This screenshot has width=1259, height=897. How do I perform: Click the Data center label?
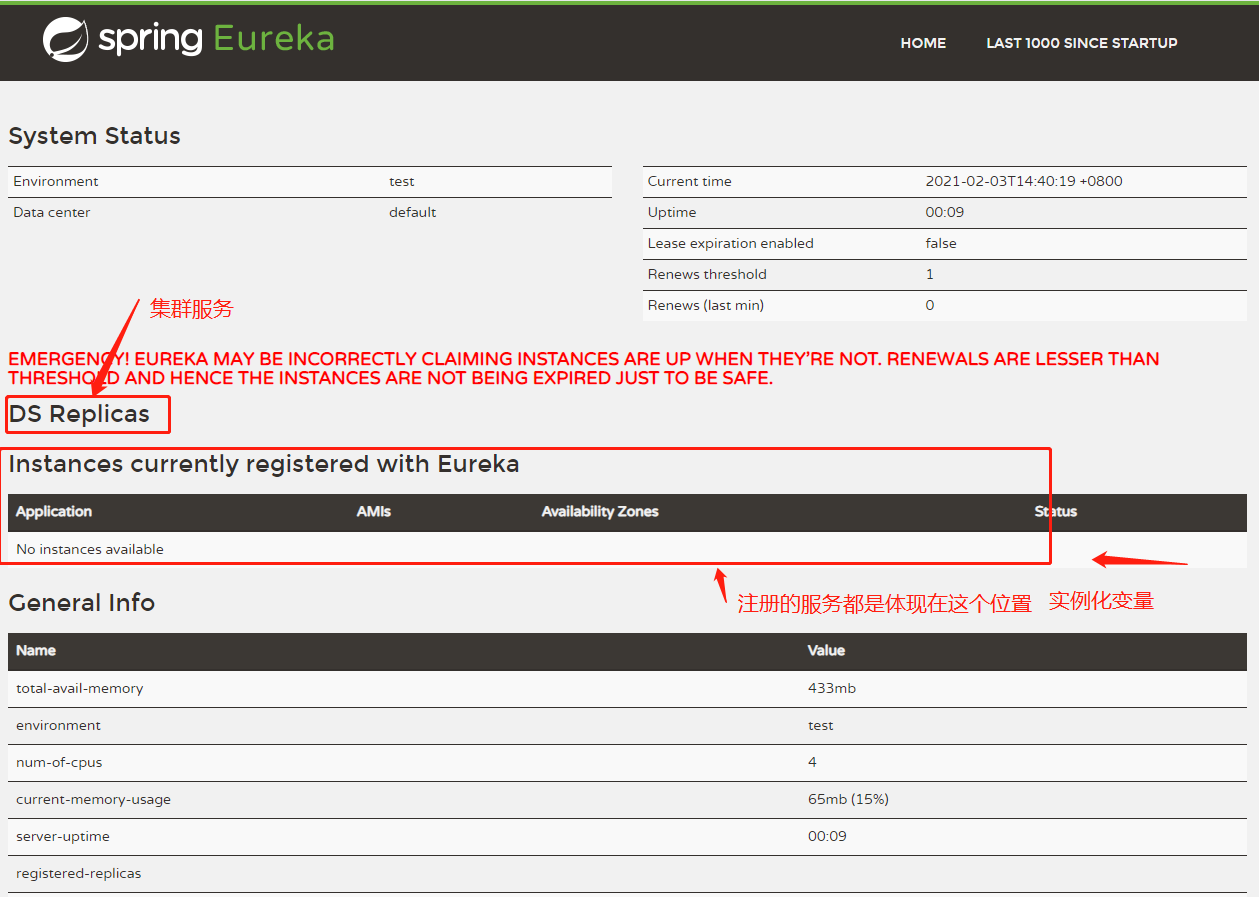(x=52, y=212)
